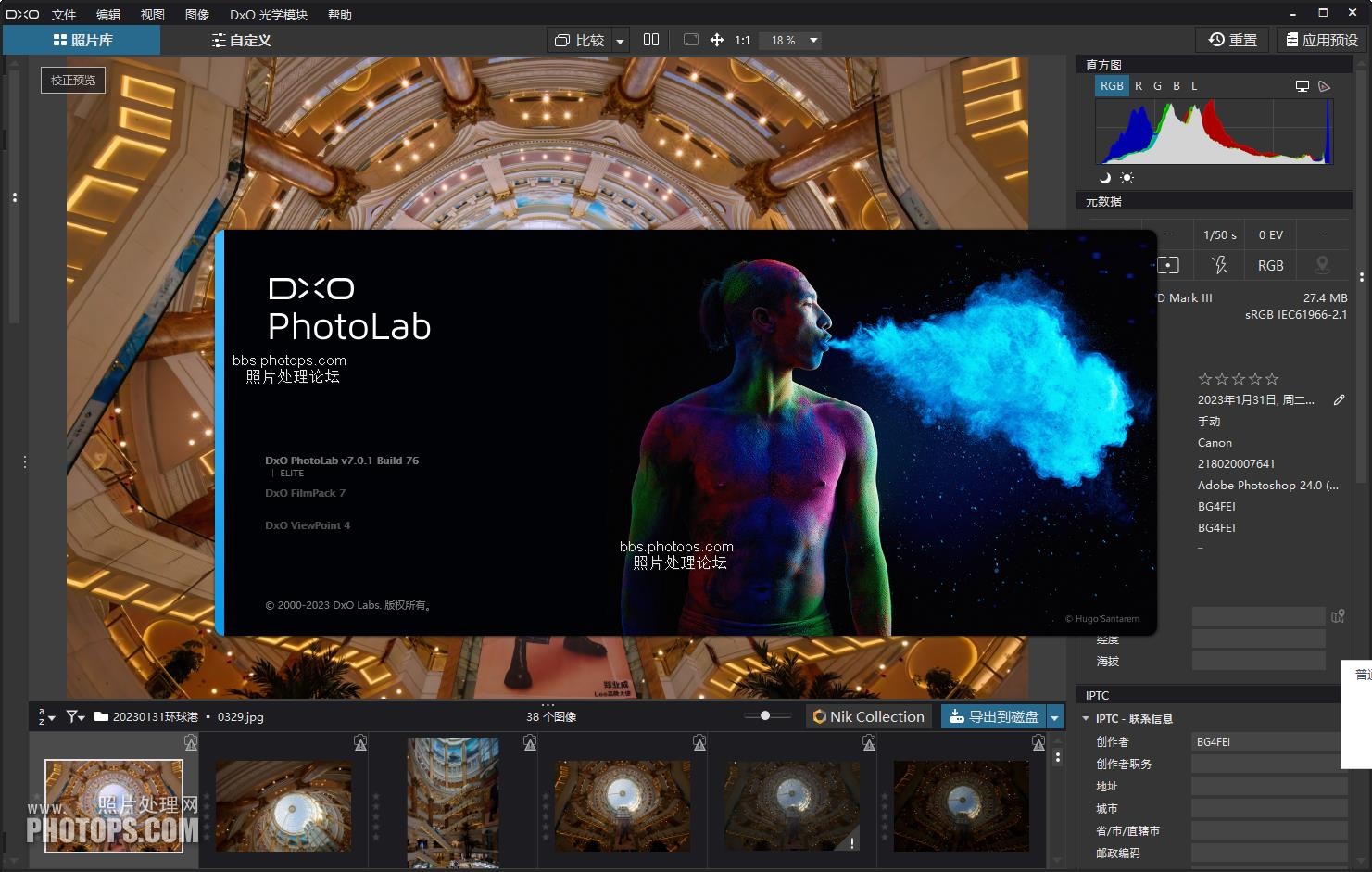The image size is (1372, 872).
Task: Open the 编辑 menu
Action: click(108, 14)
